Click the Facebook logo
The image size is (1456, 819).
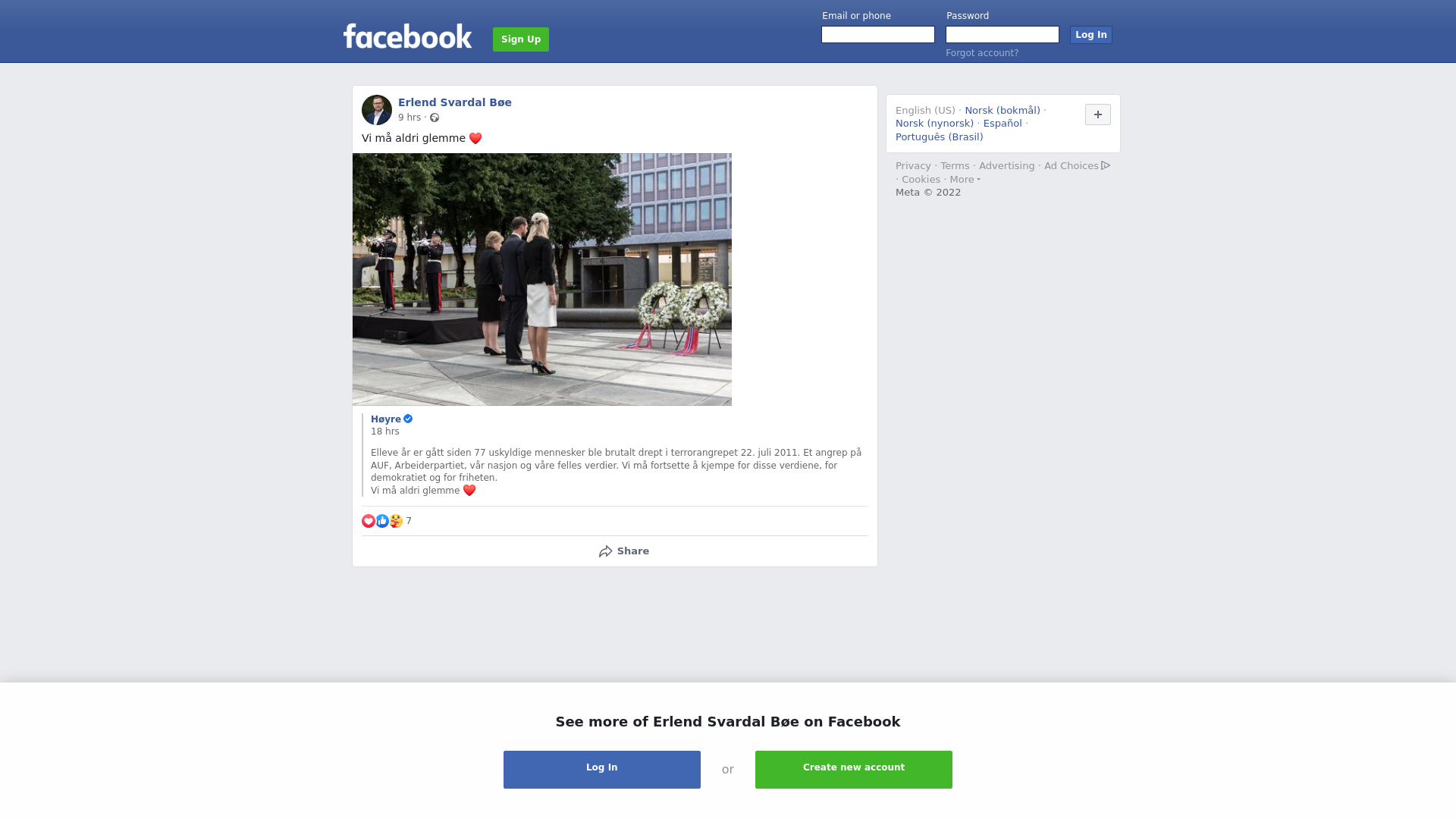point(407,36)
